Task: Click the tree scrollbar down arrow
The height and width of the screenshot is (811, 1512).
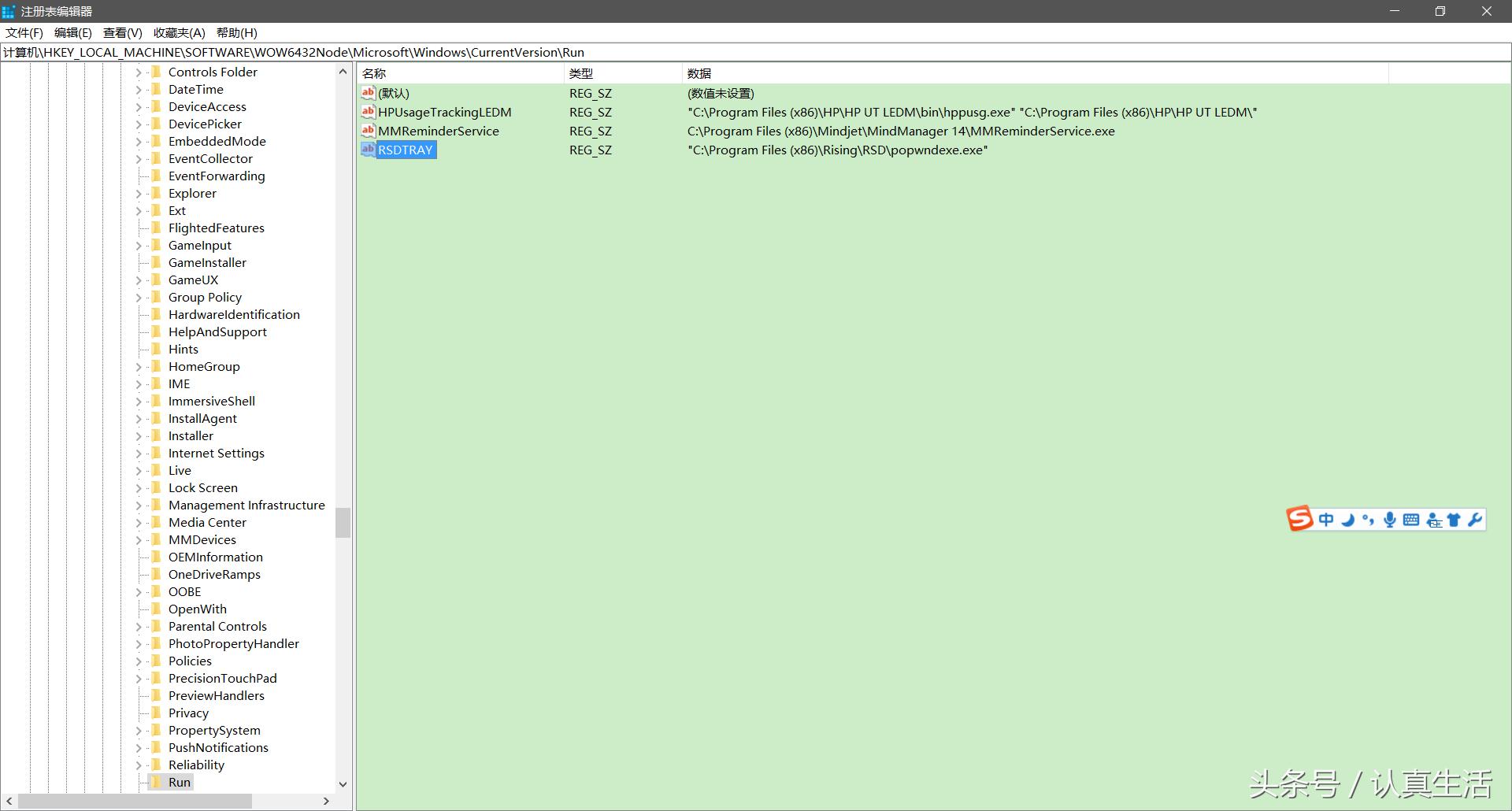Action: [343, 784]
